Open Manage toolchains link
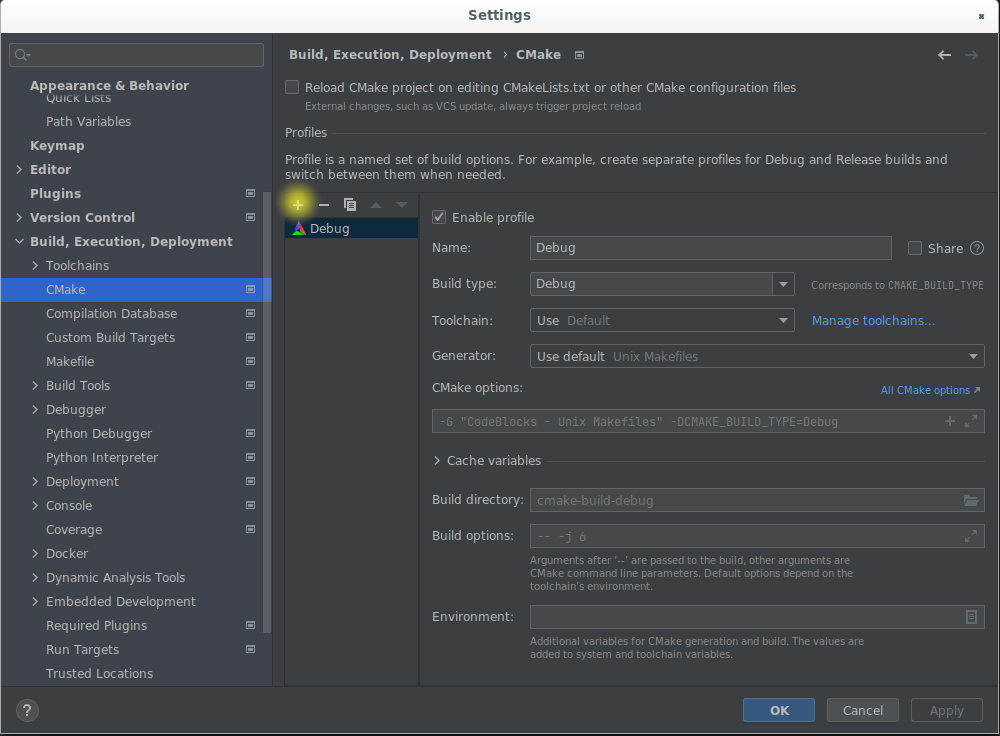The width and height of the screenshot is (1000, 736). coord(873,320)
